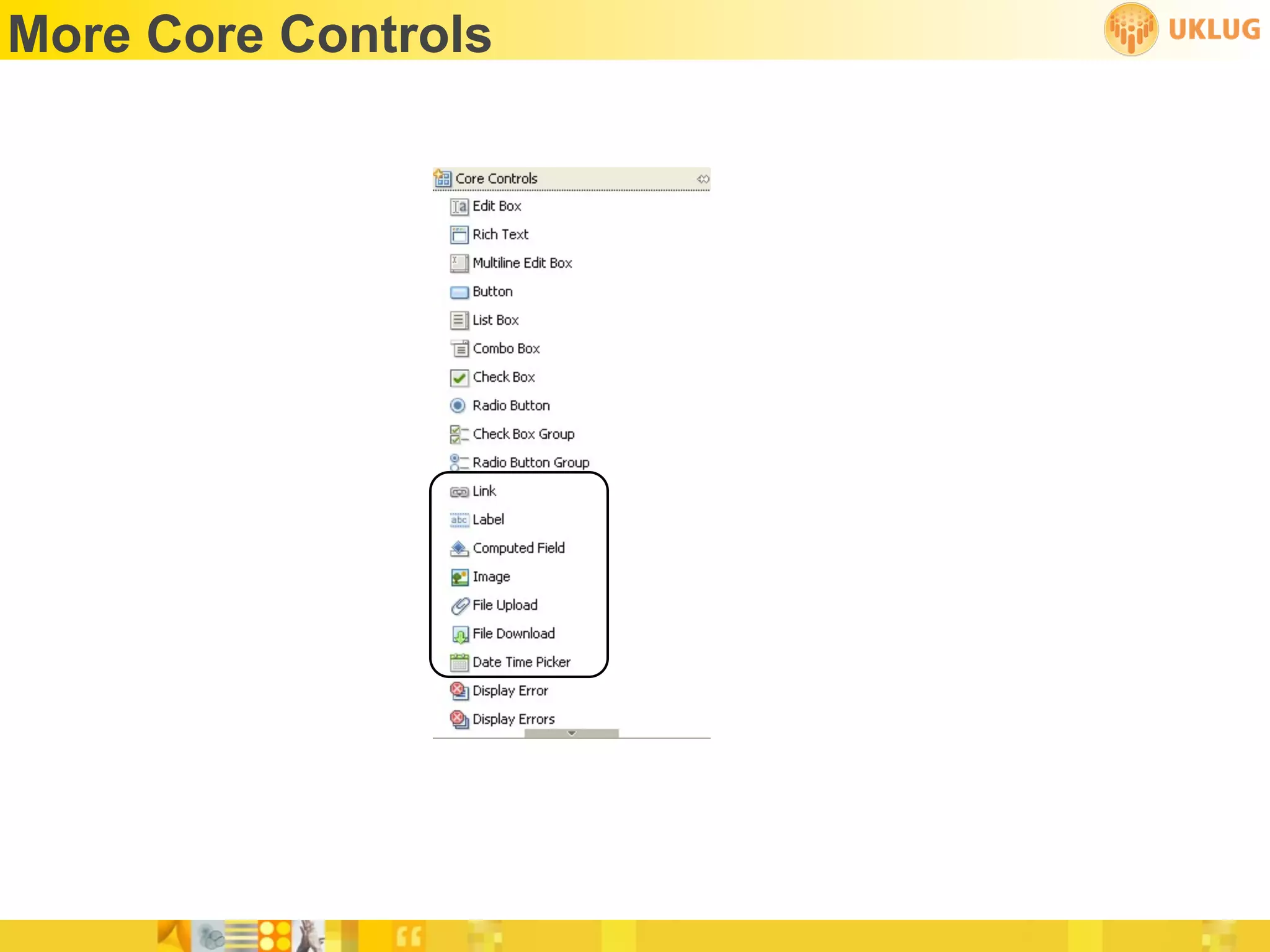Select the Link control icon
Screen dimensions: 1270x952
pos(459,492)
